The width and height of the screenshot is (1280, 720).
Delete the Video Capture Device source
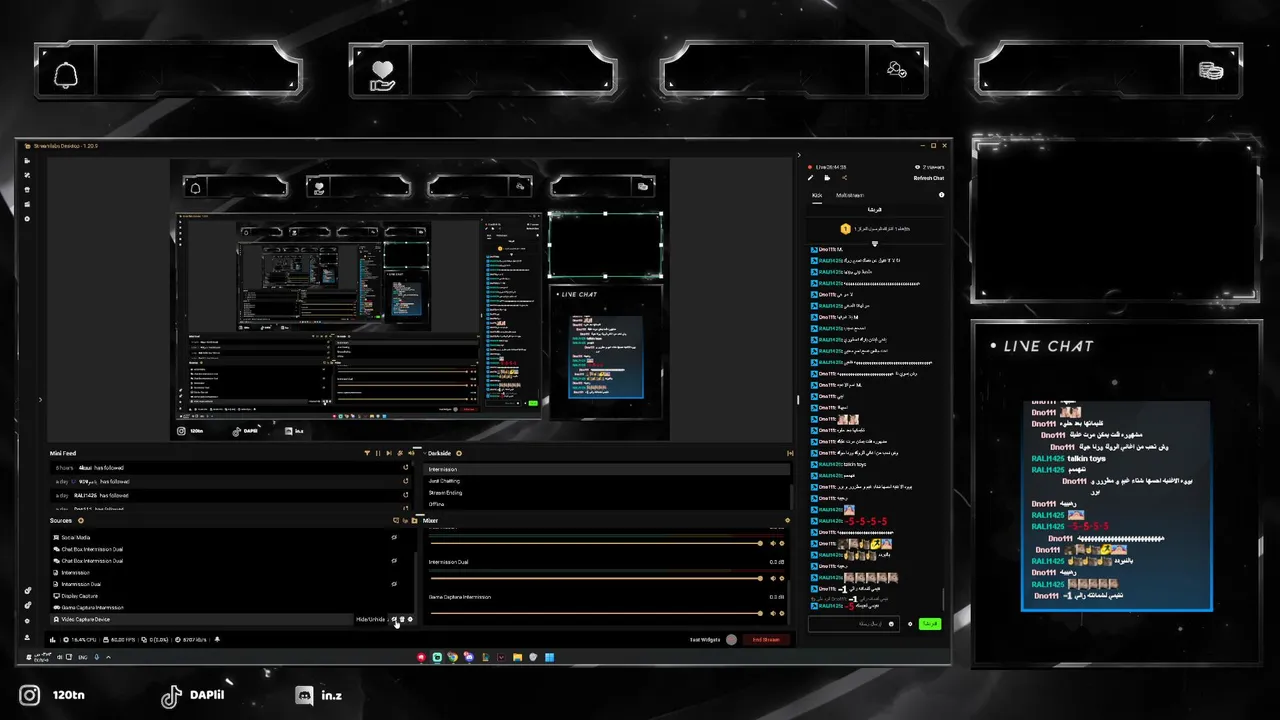pyautogui.click(x=402, y=619)
